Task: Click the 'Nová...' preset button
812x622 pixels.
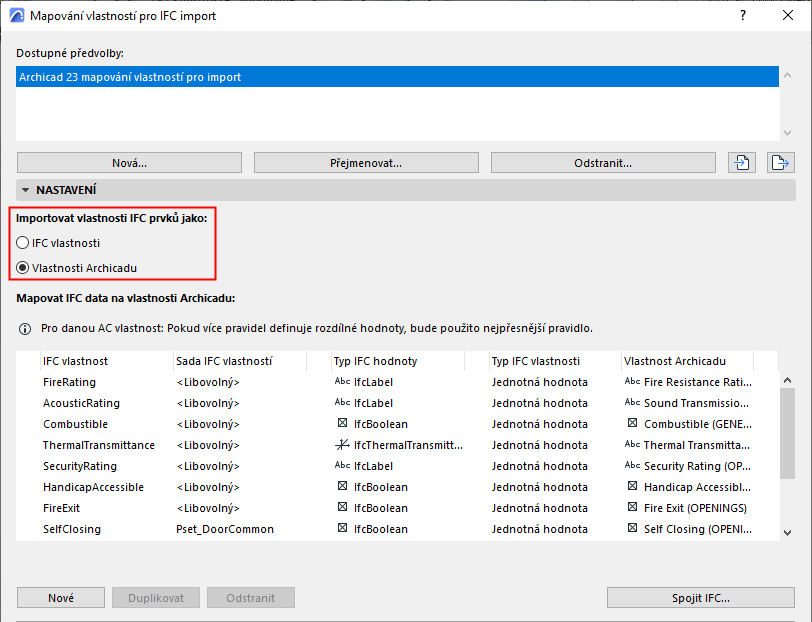Action: point(129,163)
